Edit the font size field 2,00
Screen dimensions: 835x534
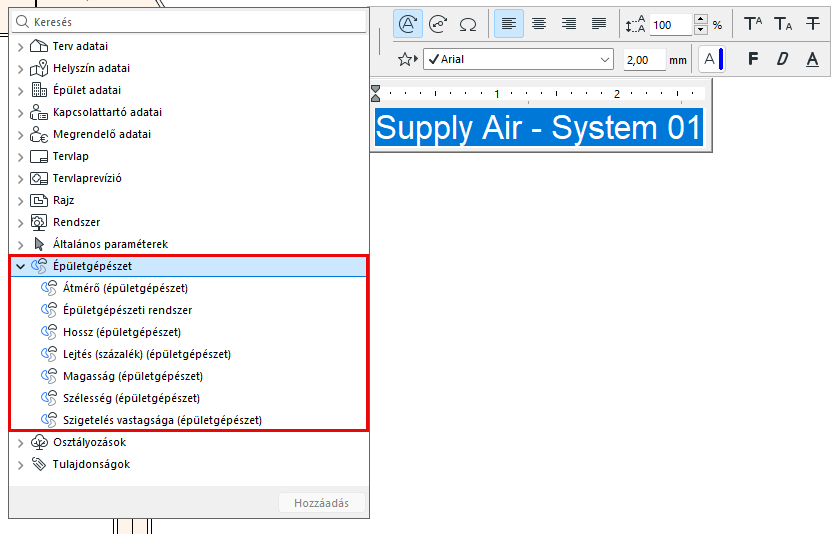(644, 60)
